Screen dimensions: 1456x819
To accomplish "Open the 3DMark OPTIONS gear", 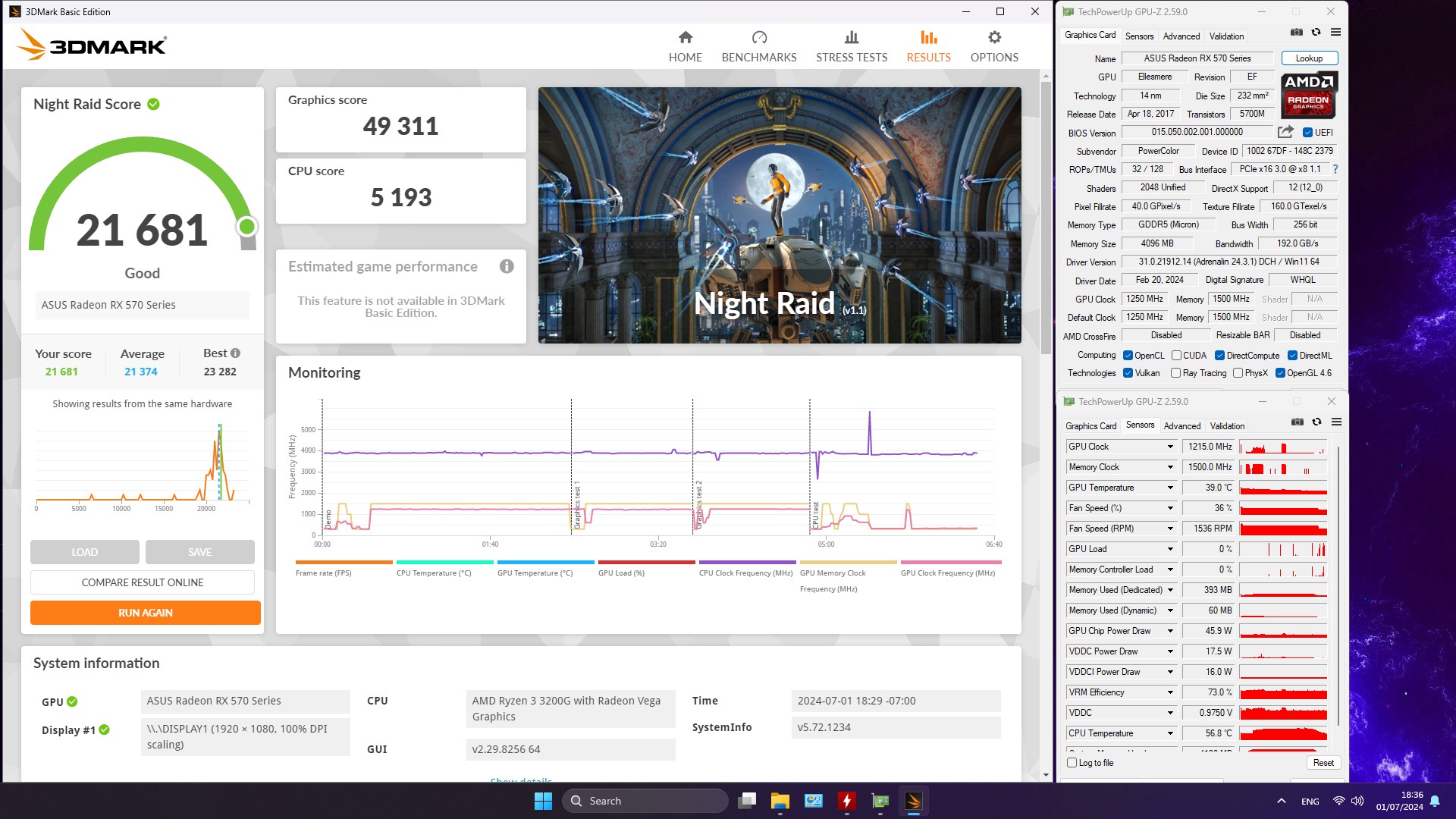I will 994,46.
